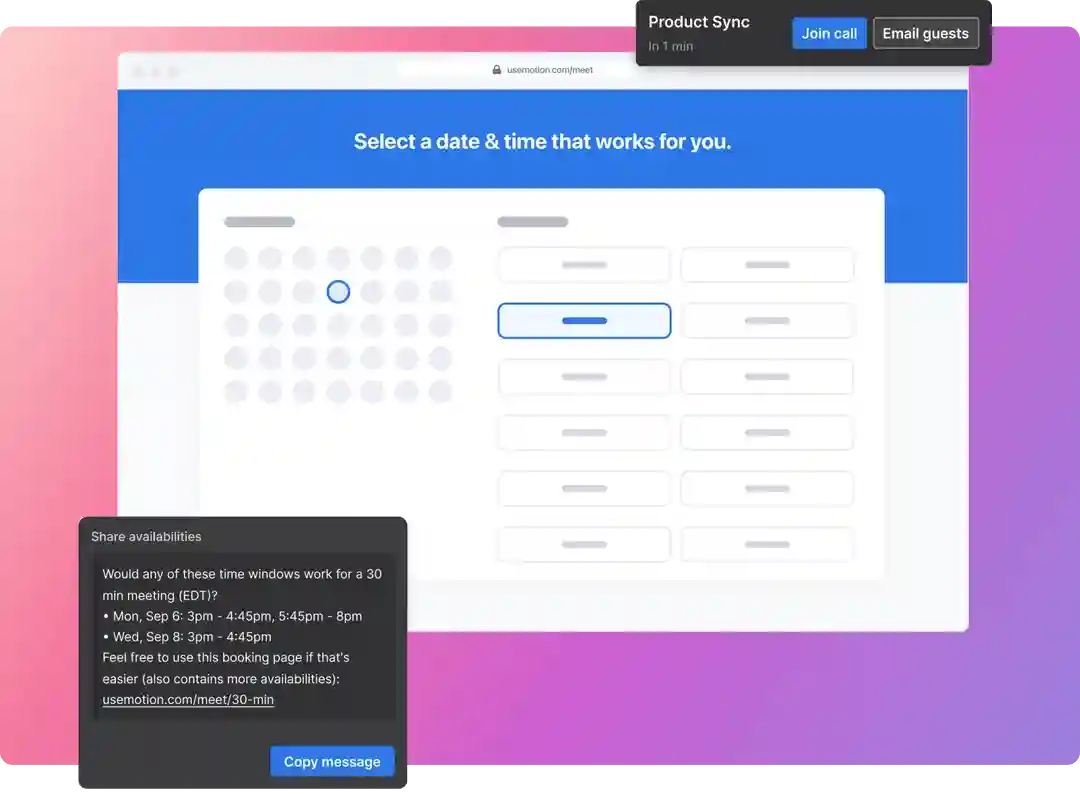The image size is (1080, 794).
Task: Click the usemotion.com/meet address bar
Action: click(x=549, y=70)
